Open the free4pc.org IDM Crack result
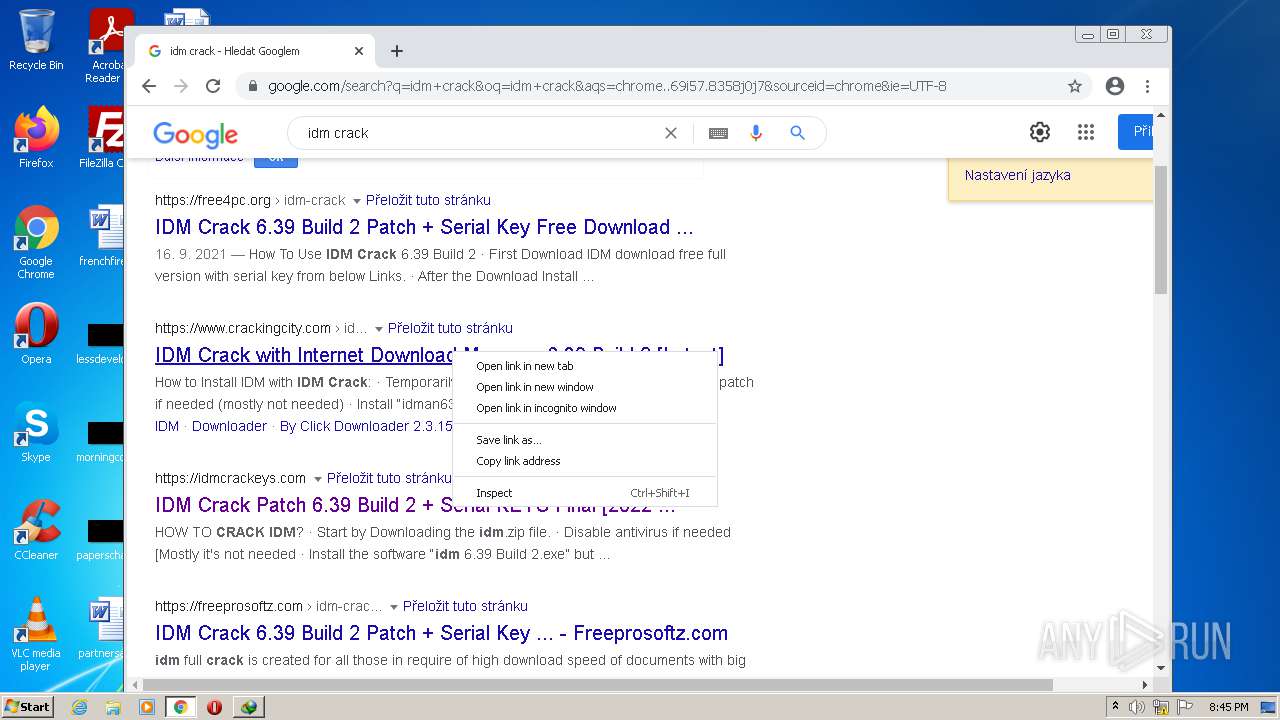 tap(424, 227)
